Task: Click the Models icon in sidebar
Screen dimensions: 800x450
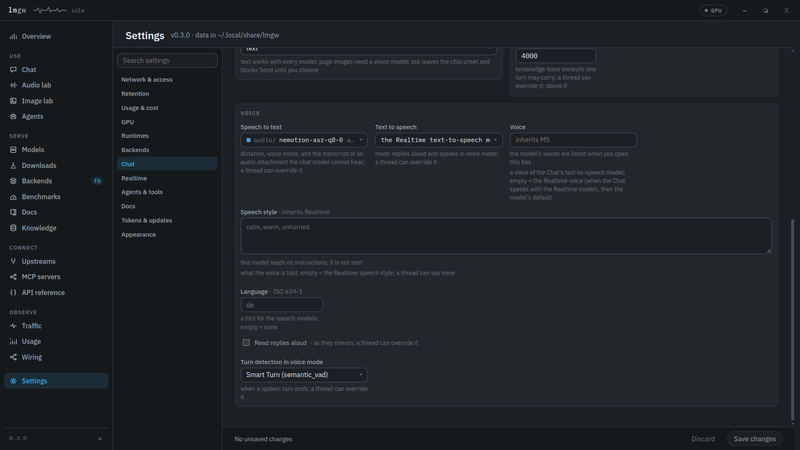Action: [13, 149]
